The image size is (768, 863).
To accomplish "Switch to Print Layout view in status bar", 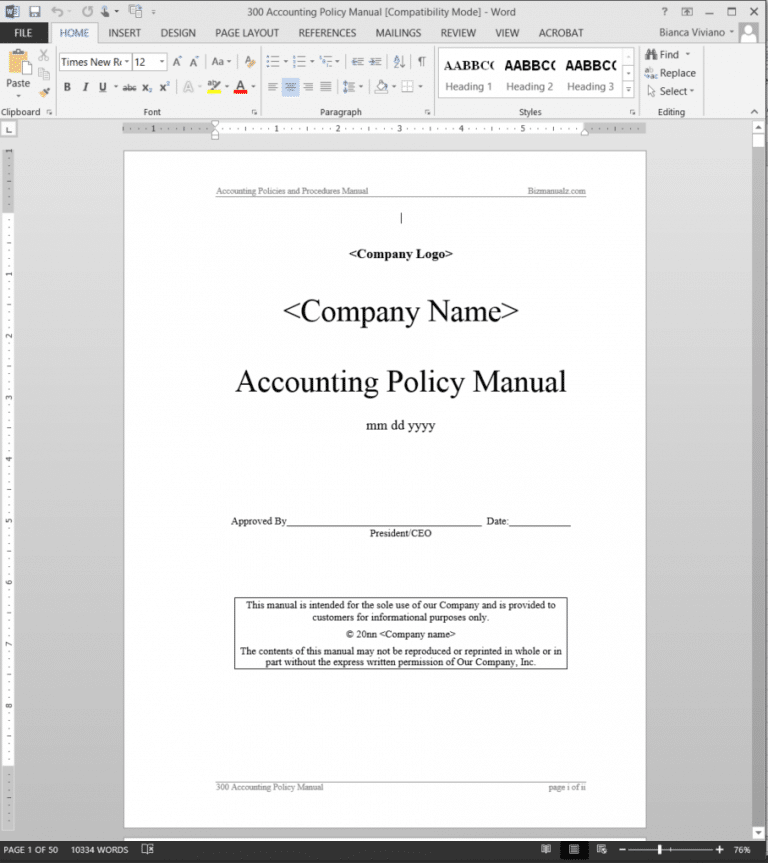I will (574, 849).
